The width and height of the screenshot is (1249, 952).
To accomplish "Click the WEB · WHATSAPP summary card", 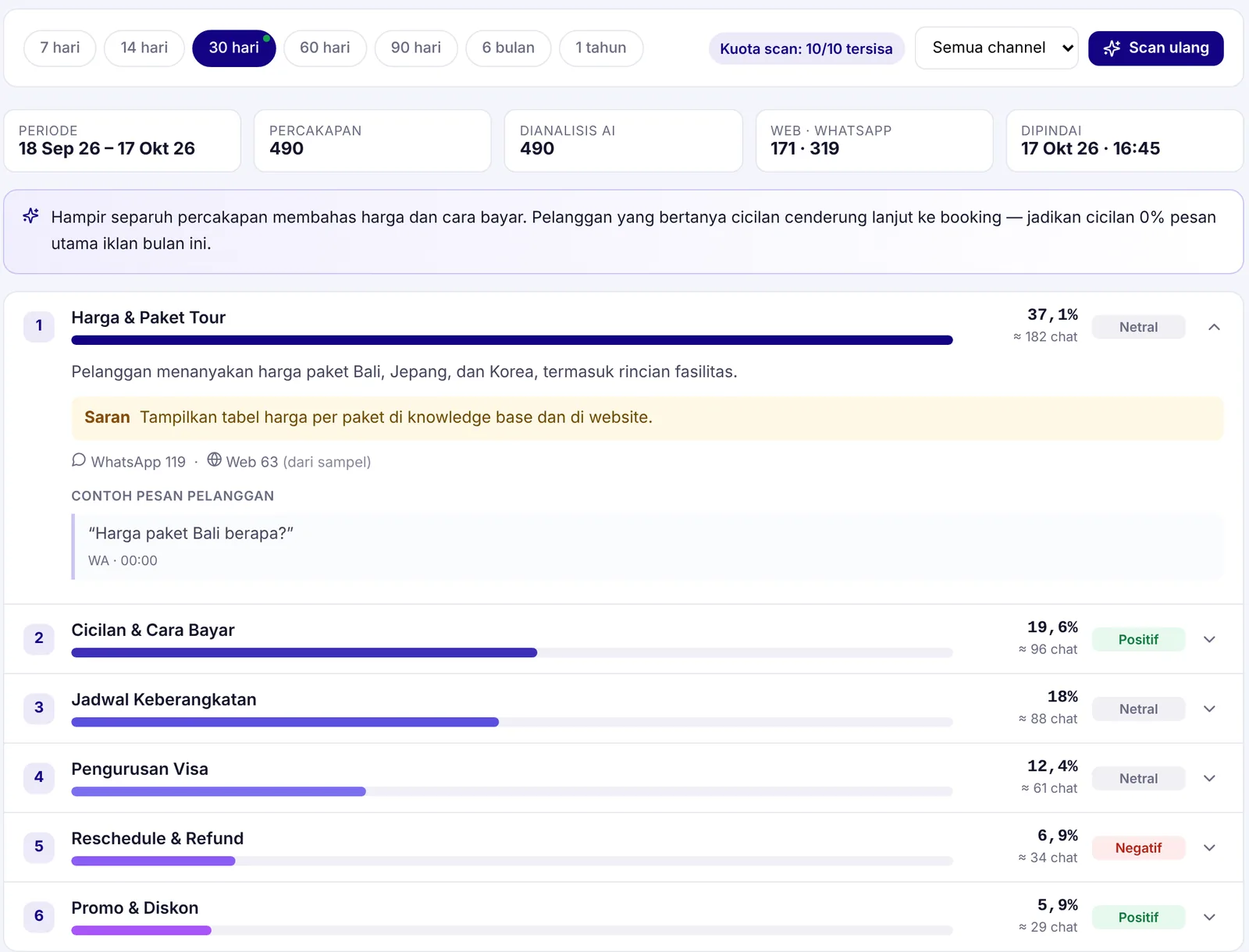I will (874, 140).
